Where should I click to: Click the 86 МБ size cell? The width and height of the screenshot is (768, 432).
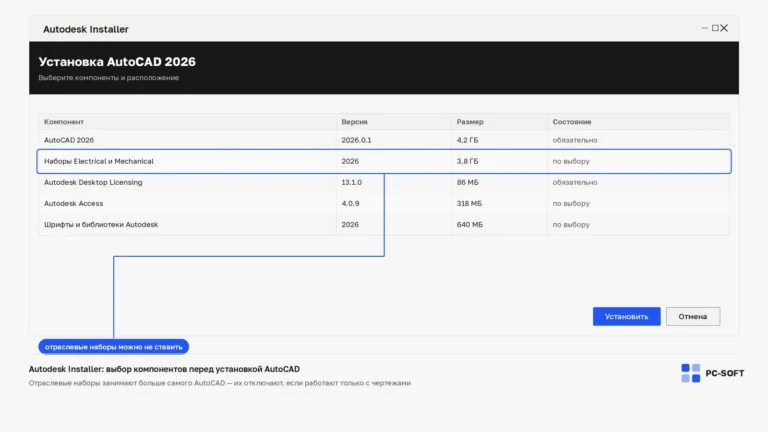[x=467, y=182]
